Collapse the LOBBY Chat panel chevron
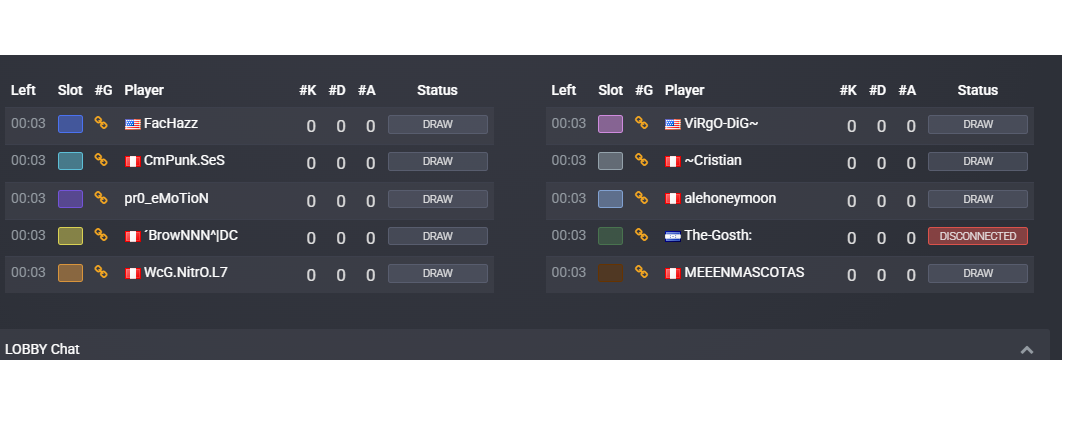The image size is (1069, 434). coord(1027,350)
